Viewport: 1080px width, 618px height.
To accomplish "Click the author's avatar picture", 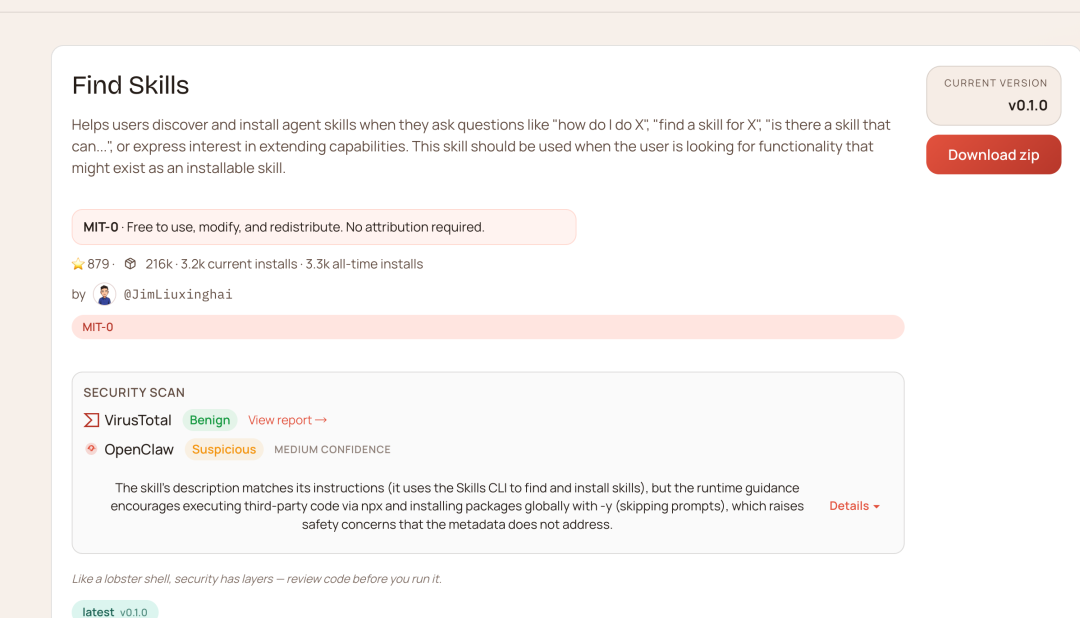I will pyautogui.click(x=104, y=294).
